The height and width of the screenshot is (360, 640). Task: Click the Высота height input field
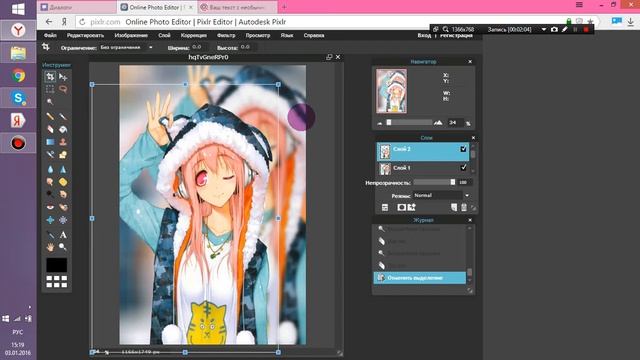247,47
